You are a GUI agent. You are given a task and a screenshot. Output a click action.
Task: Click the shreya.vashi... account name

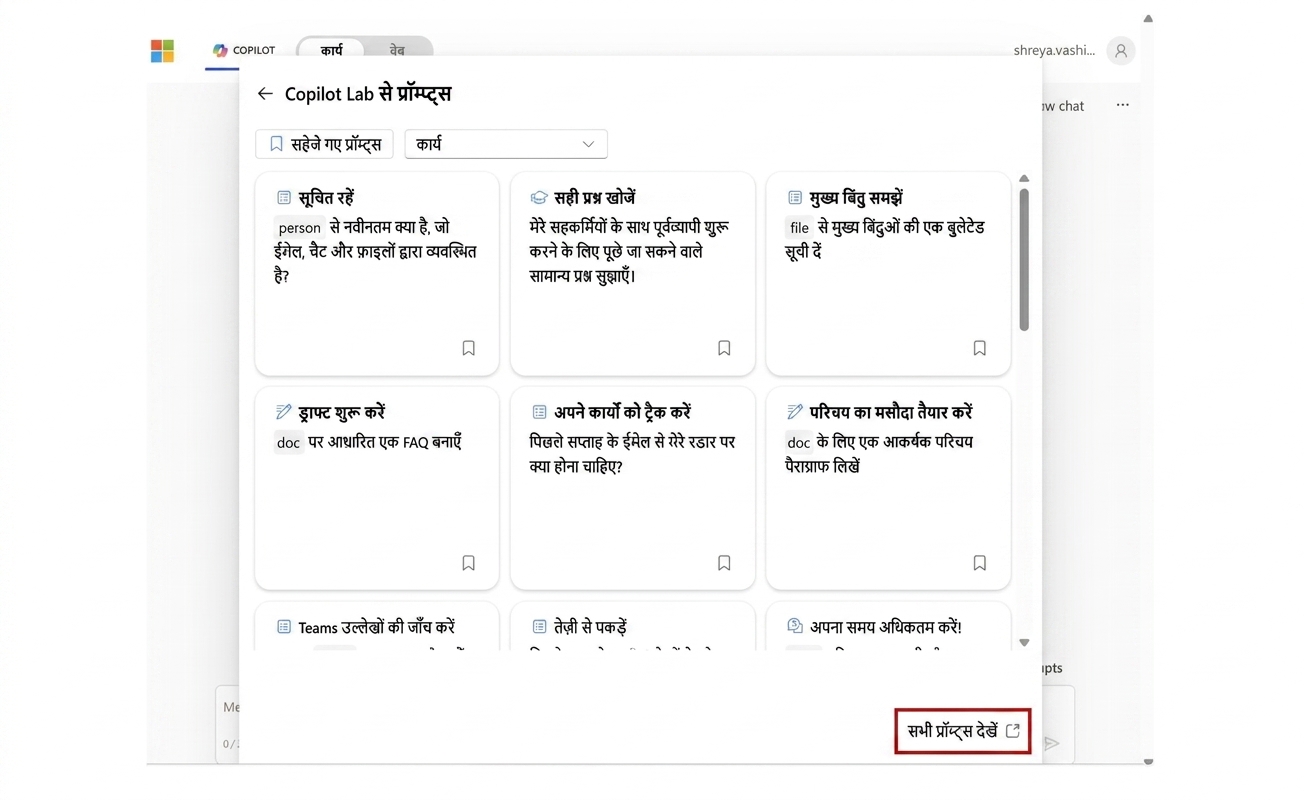click(1054, 50)
